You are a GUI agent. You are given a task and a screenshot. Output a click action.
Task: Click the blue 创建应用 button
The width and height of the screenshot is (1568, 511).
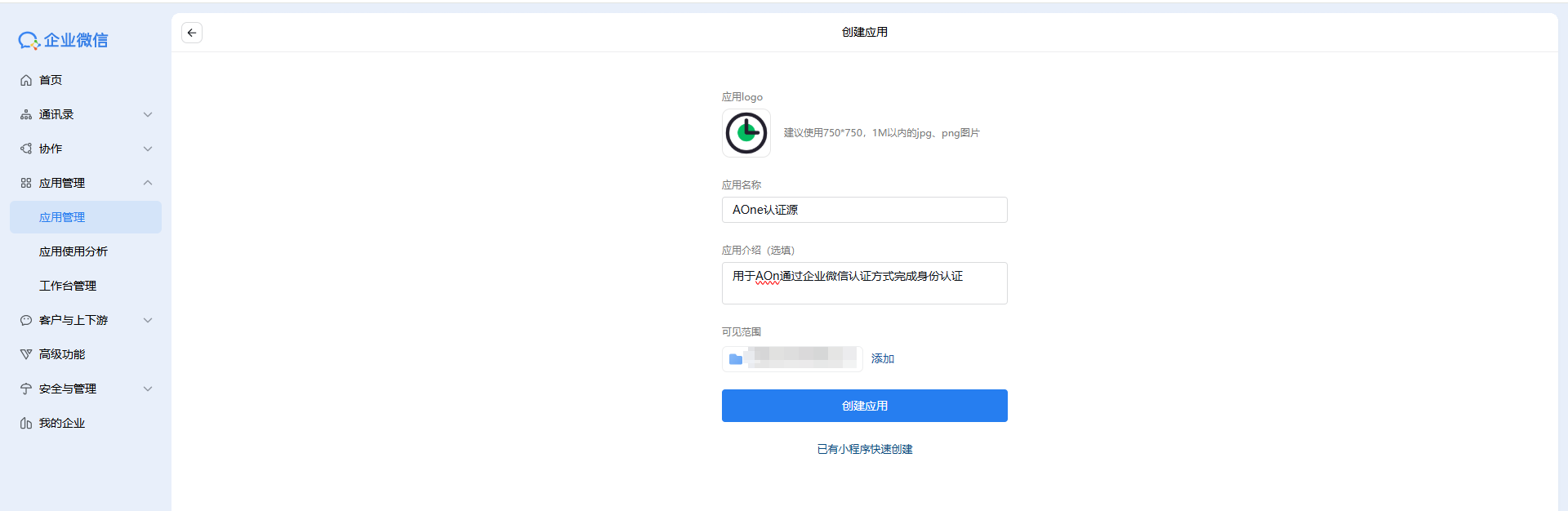tap(864, 406)
